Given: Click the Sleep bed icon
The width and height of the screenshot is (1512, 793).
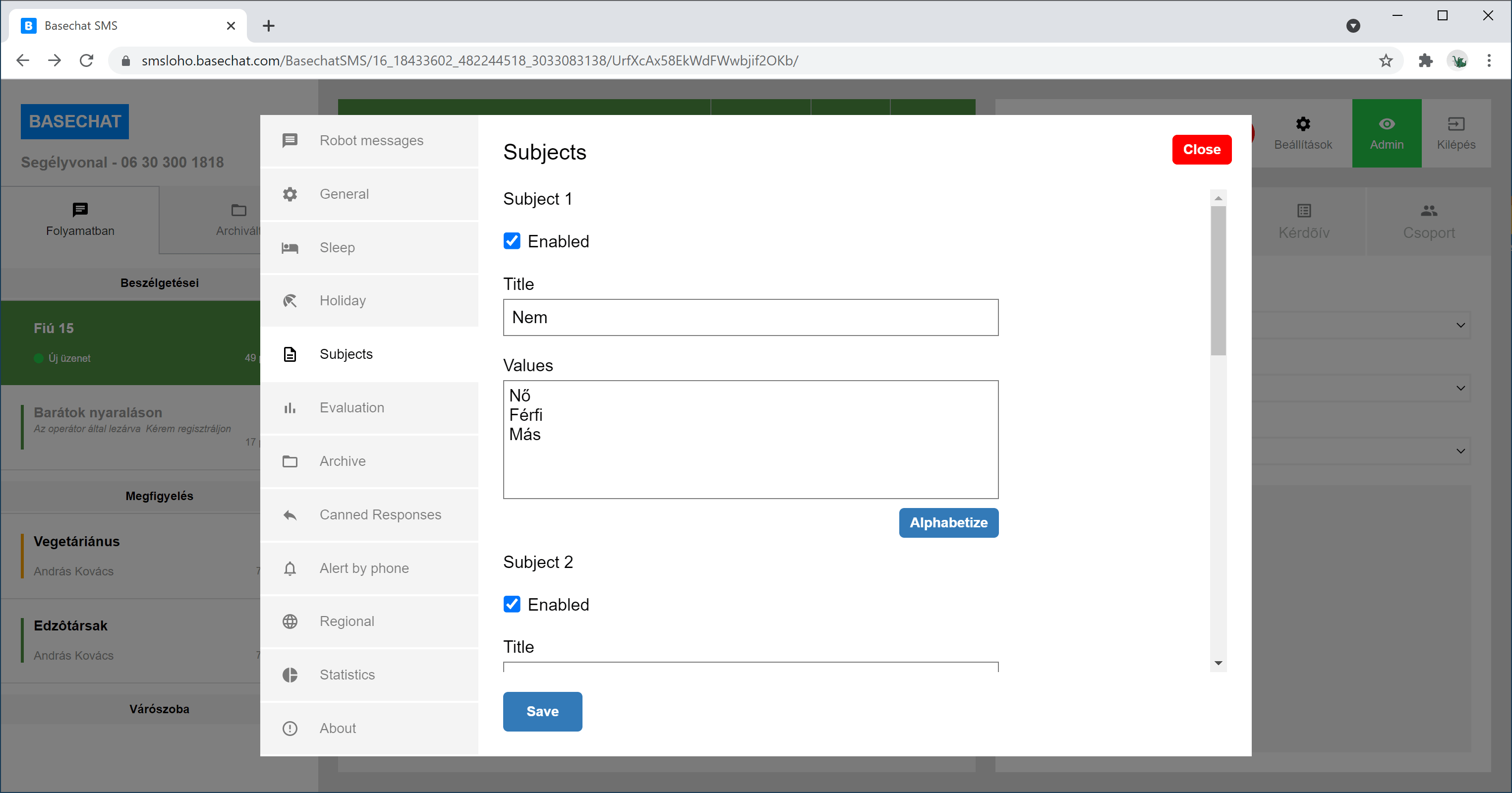Looking at the screenshot, I should [x=290, y=248].
